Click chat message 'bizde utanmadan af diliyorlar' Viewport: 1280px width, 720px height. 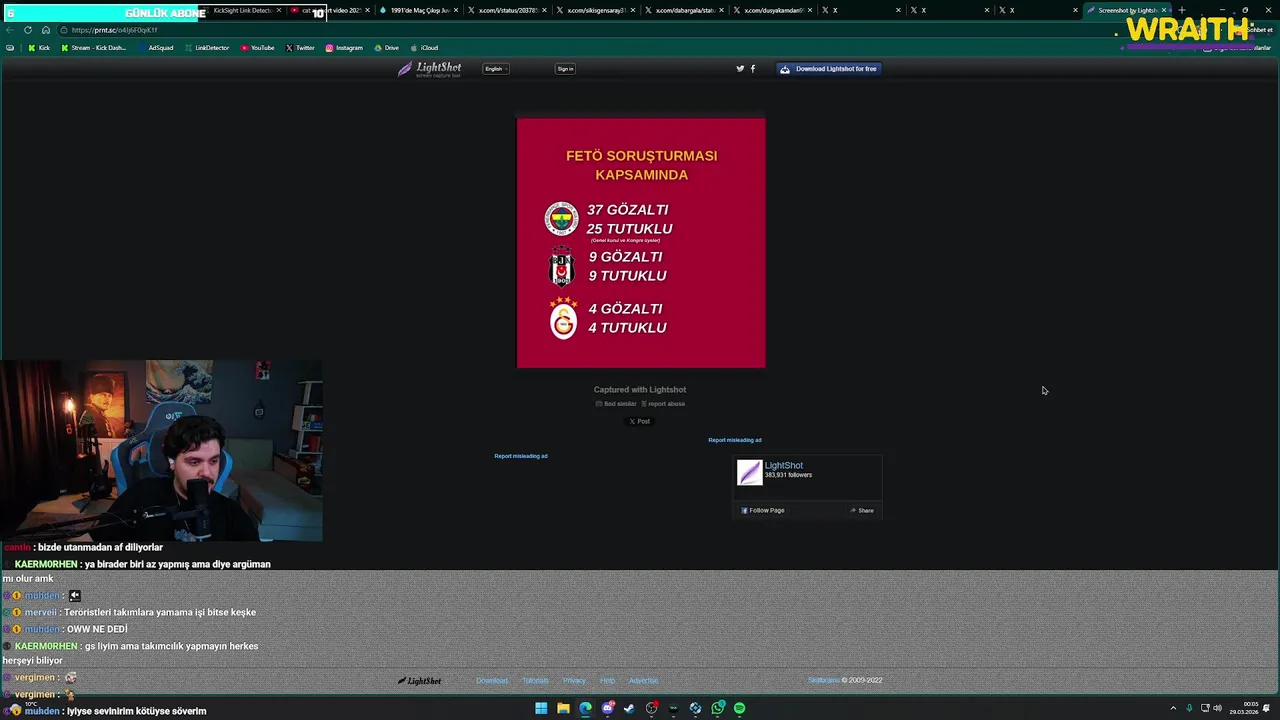100,547
